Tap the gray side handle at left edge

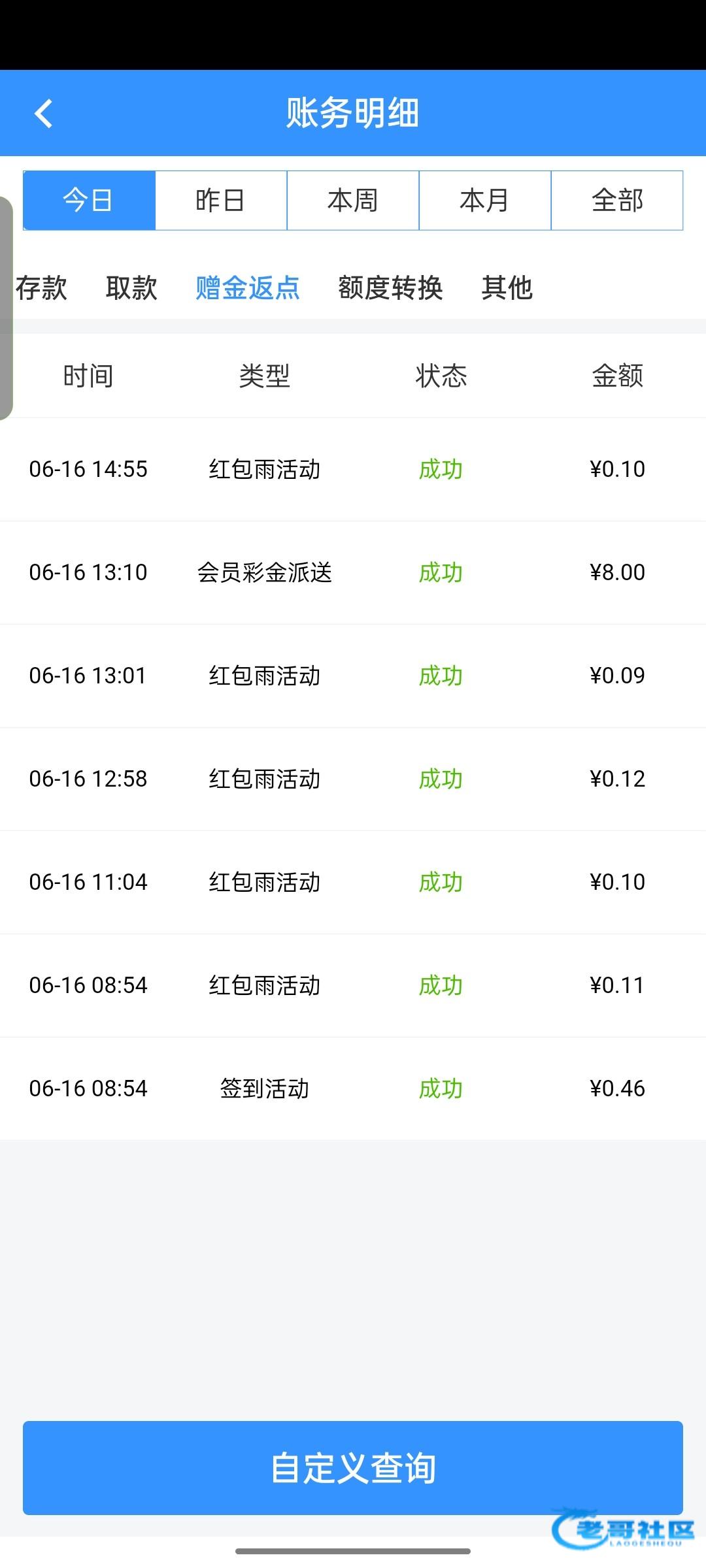[x=6, y=307]
